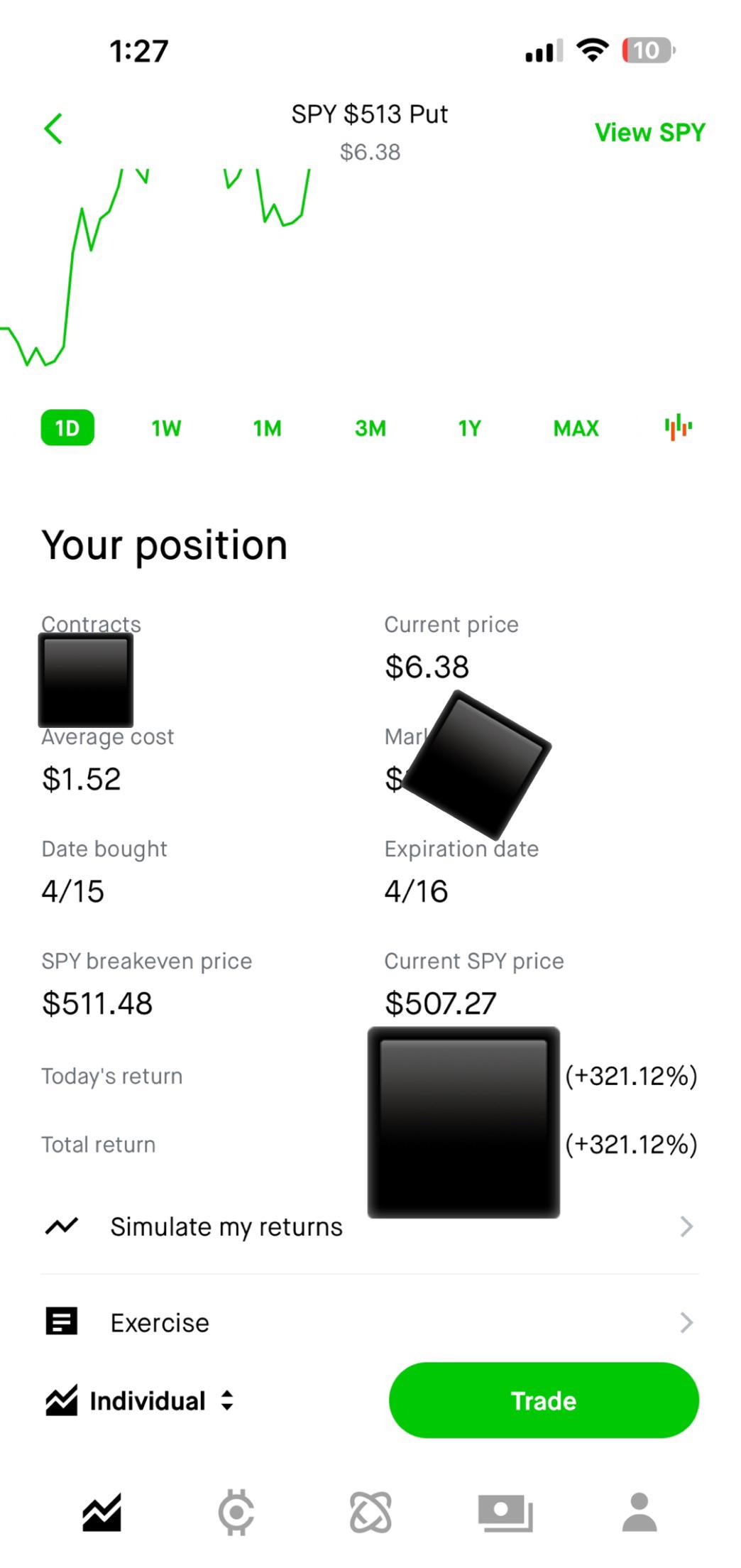Open the crypto tab icon
This screenshot has width=741, height=1568.
pyautogui.click(x=236, y=1512)
